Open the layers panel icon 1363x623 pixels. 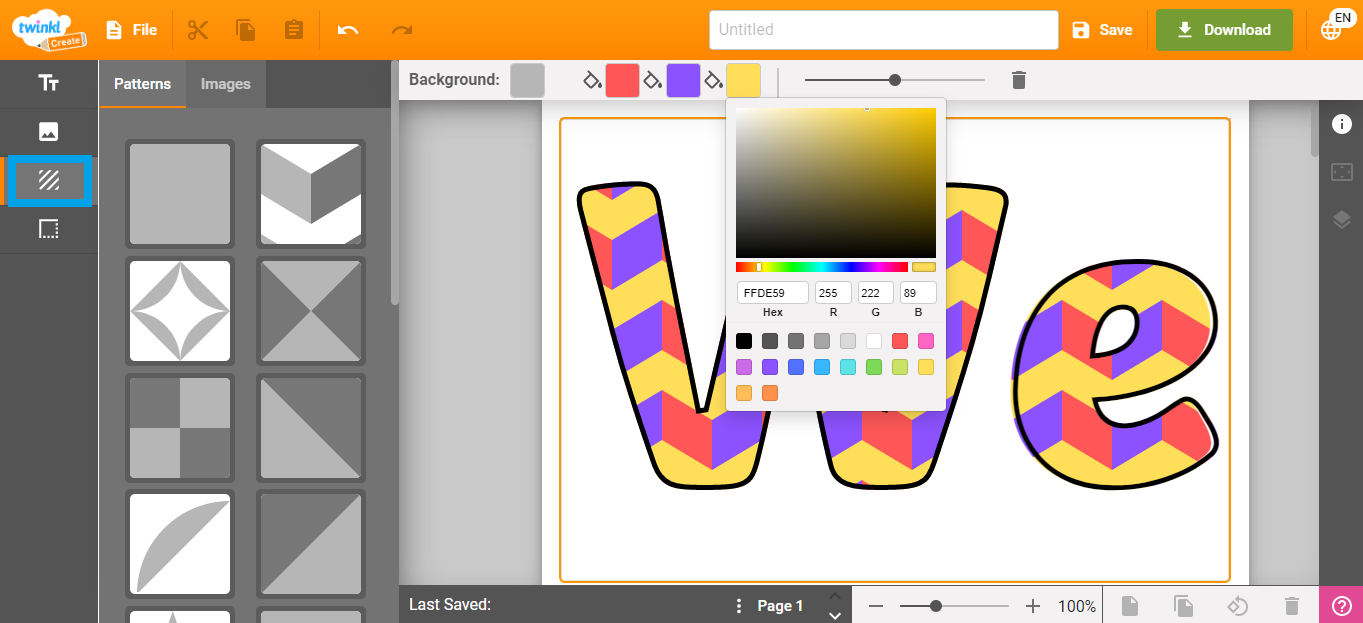(1341, 220)
